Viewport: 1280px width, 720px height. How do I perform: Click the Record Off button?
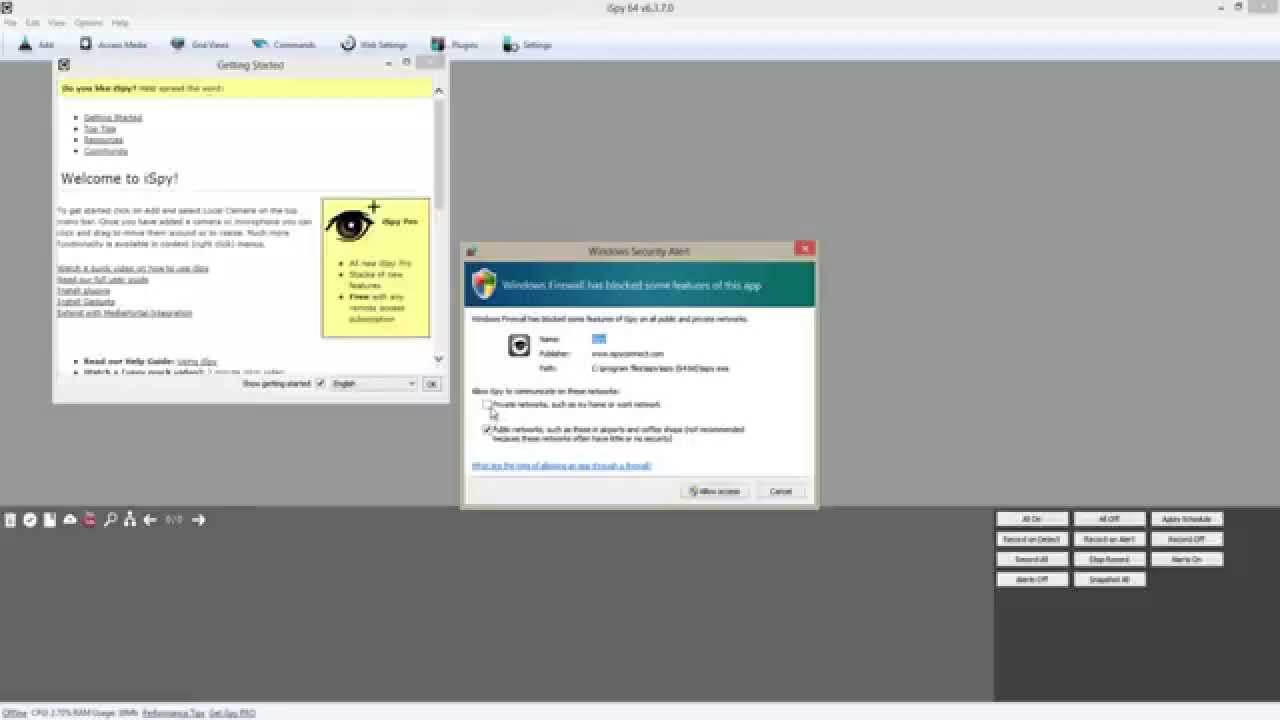[x=1187, y=540]
